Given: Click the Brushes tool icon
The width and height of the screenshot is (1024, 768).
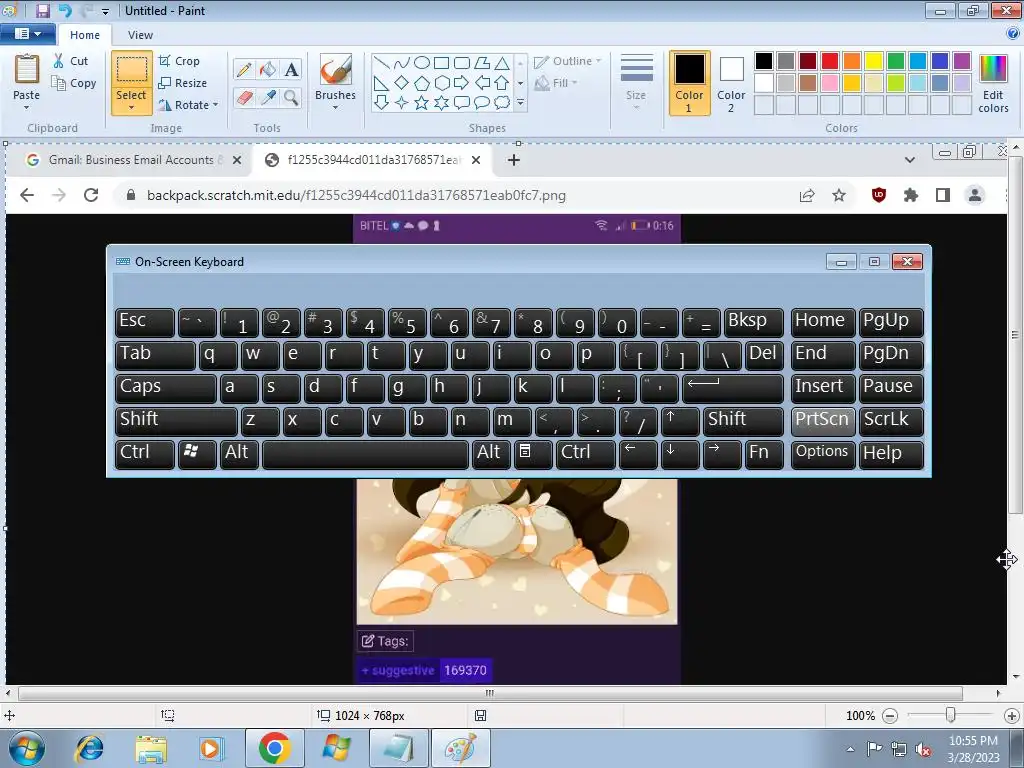Looking at the screenshot, I should click(336, 69).
